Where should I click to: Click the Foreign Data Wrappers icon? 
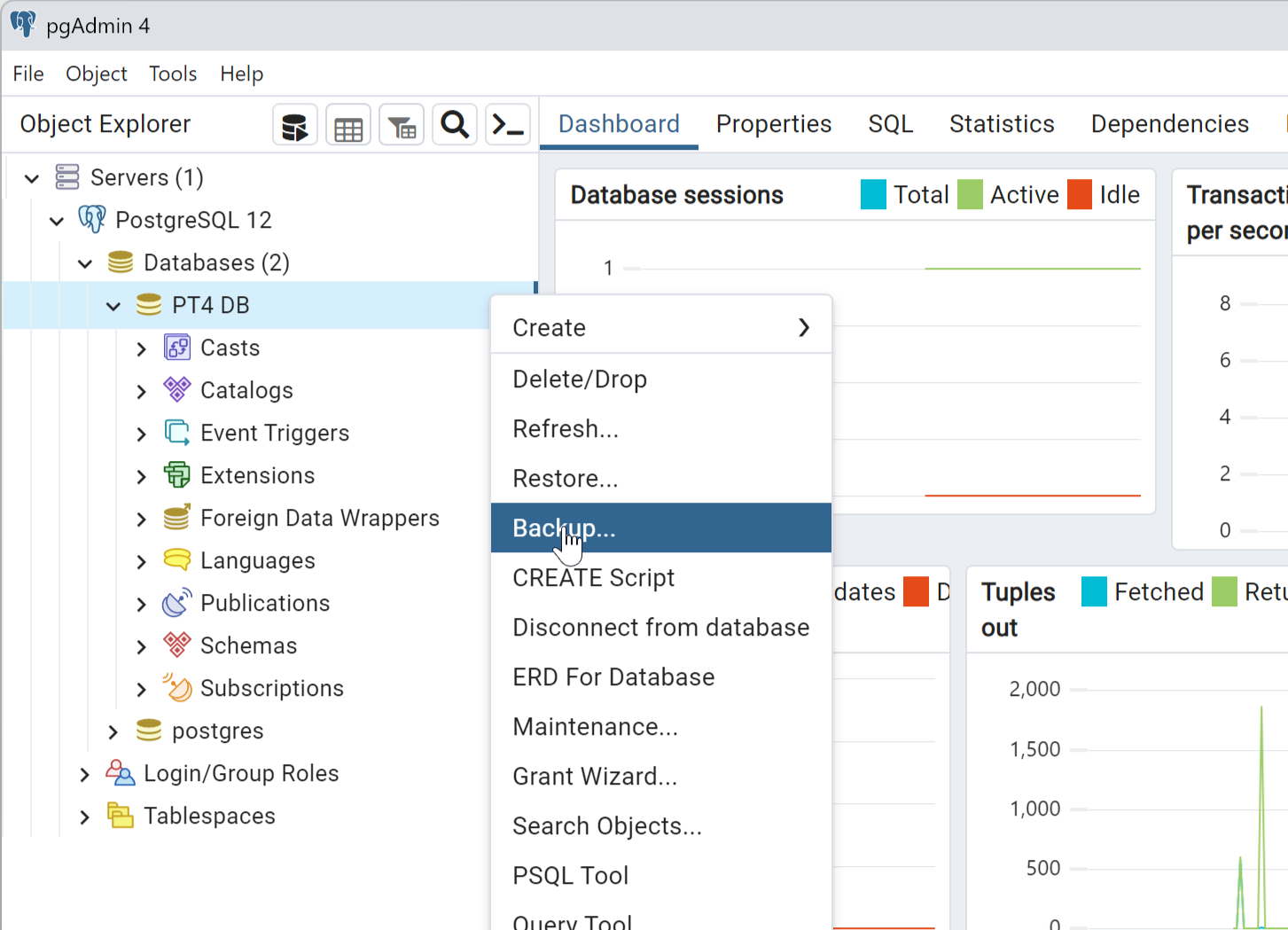point(177,518)
